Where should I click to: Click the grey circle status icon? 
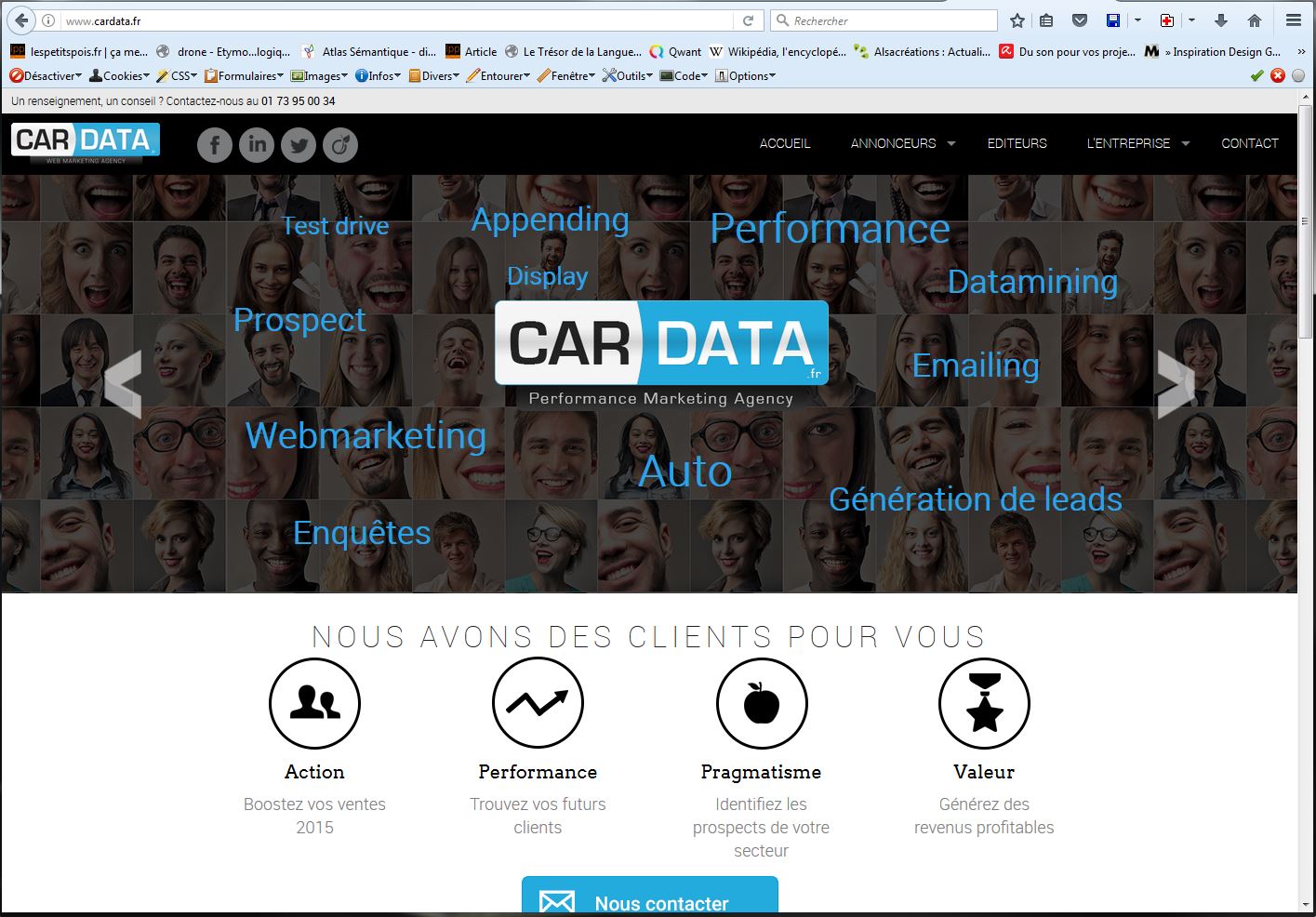[1298, 75]
